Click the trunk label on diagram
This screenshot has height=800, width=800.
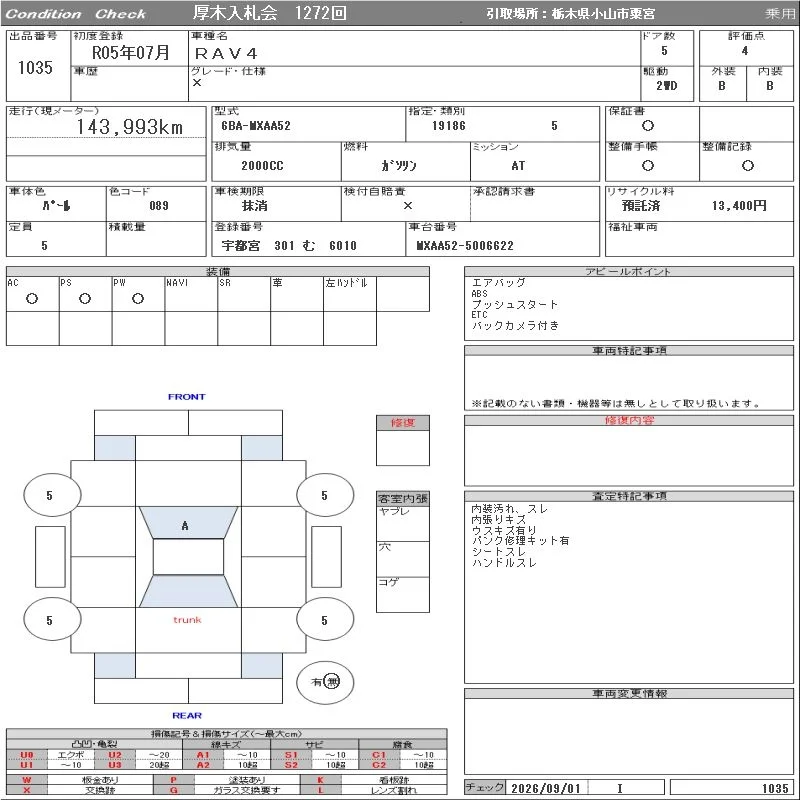187,620
